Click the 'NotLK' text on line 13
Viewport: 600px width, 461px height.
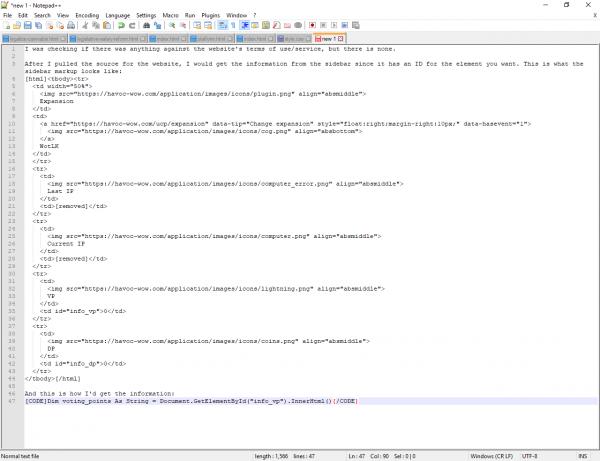49,146
